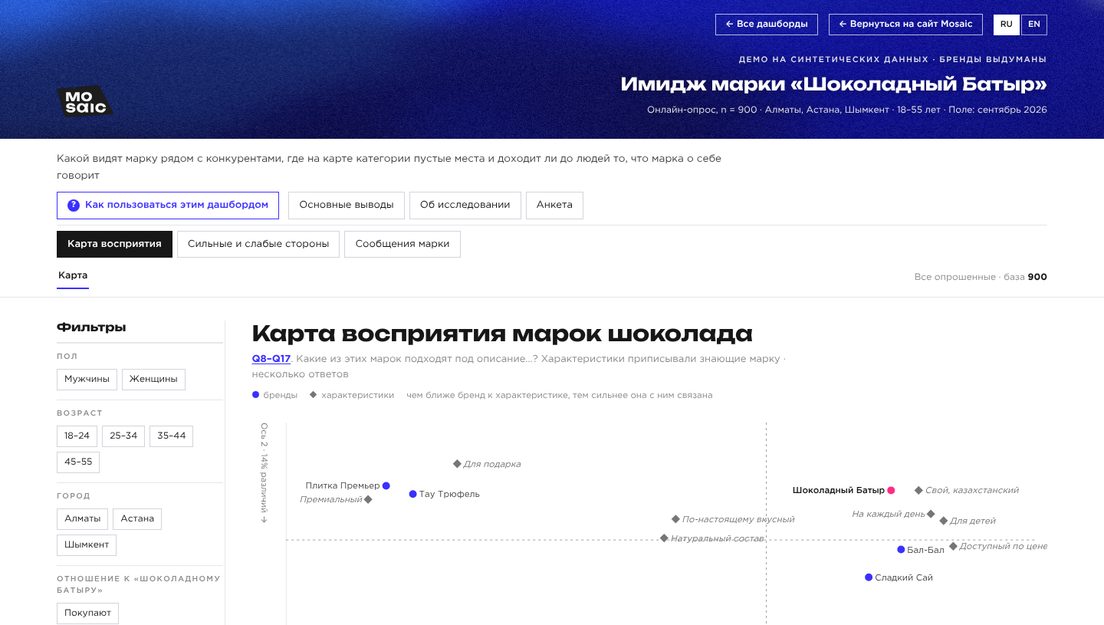This screenshot has height=625, width=1104.
Task: Click the Бал-Бал map label
Action: (925, 550)
